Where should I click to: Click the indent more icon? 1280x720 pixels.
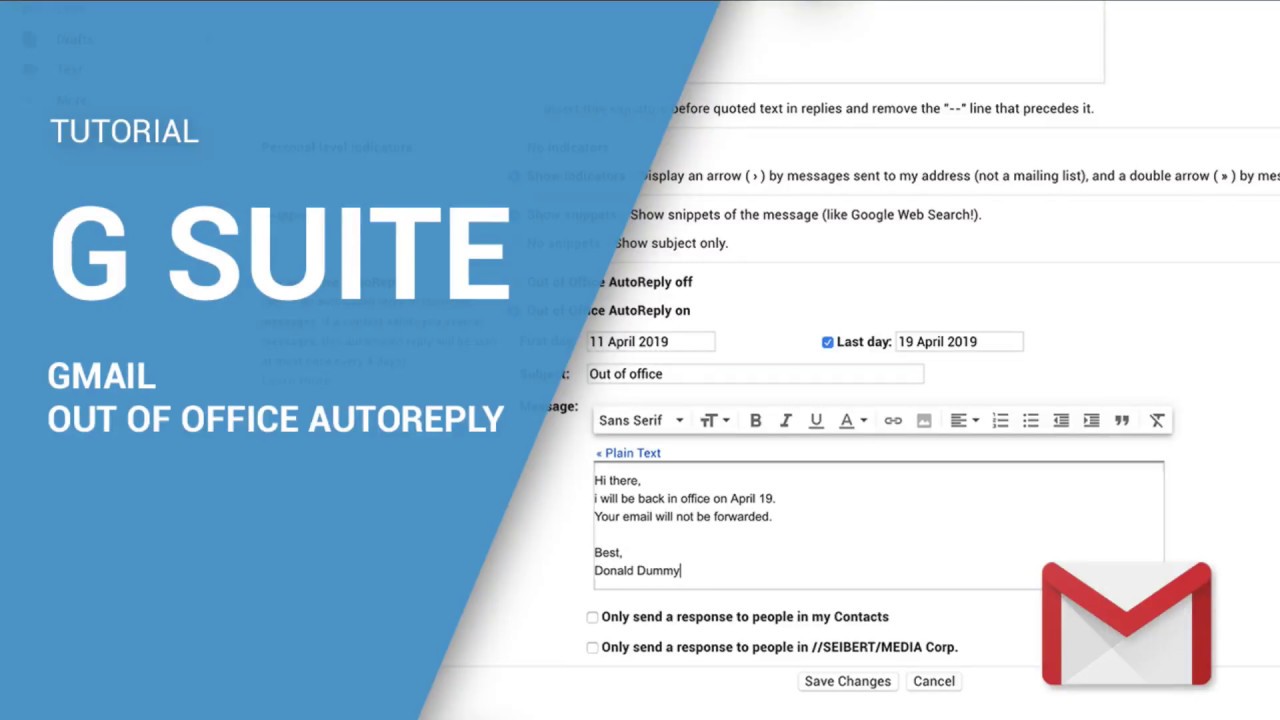pyautogui.click(x=1091, y=421)
